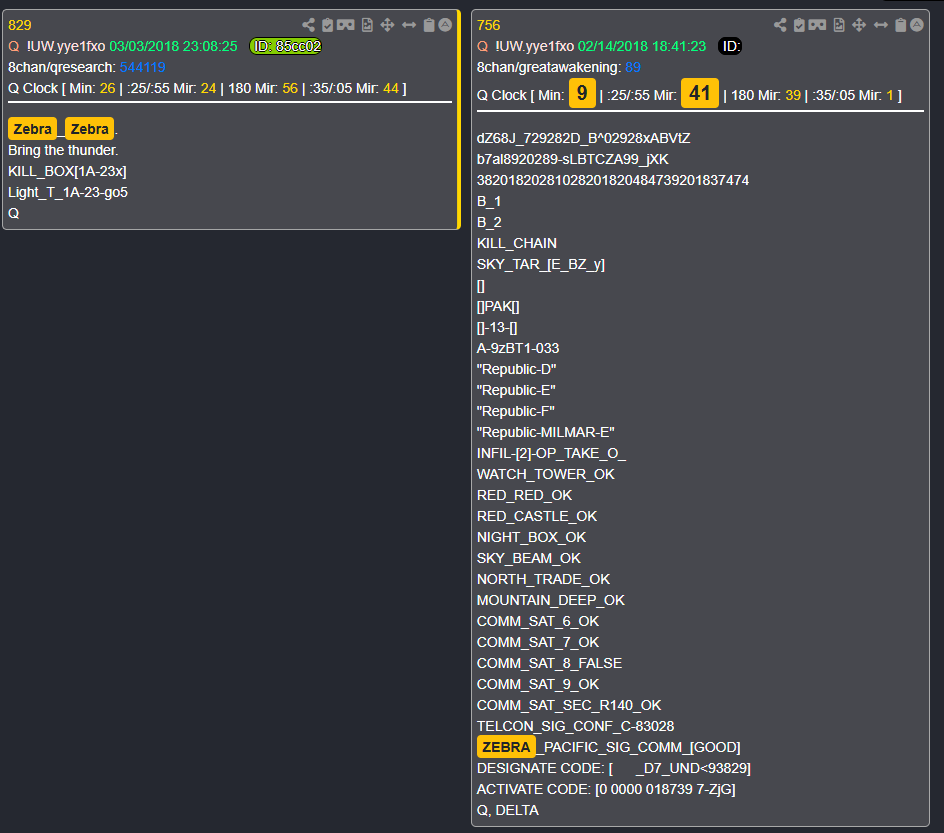Screen dimensions: 944x833
Task: Click the tripcode !UW.yye1fxo on post 829
Action: point(66,46)
